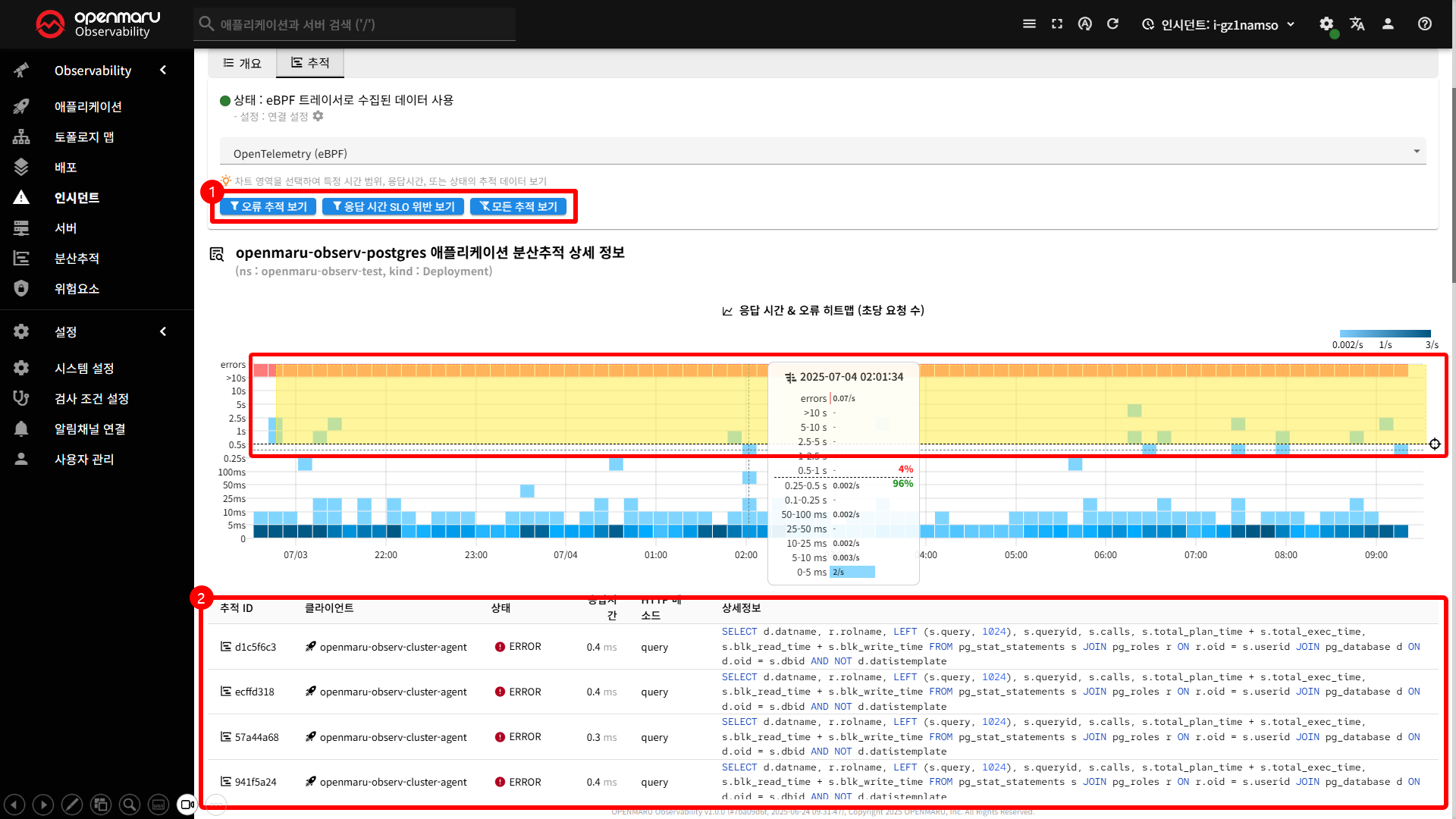Image resolution: width=1456 pixels, height=819 pixels.
Task: Click the auto-refresh A icon
Action: point(1085,24)
